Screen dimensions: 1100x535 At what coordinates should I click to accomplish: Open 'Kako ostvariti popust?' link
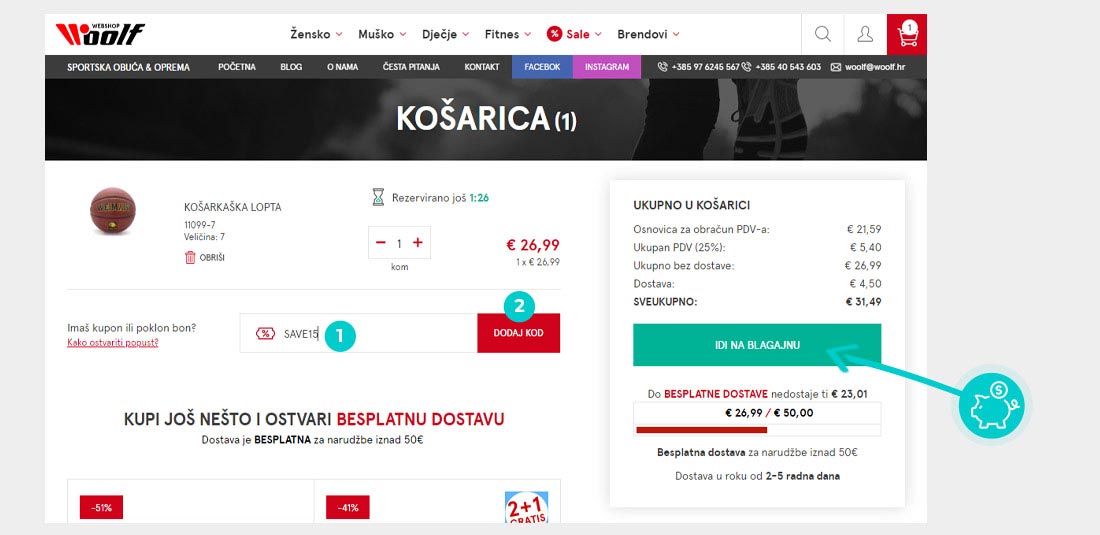113,343
